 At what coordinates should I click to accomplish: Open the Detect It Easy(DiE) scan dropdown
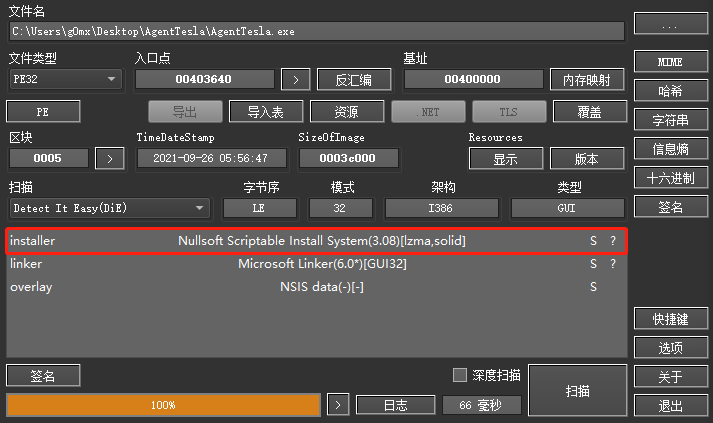point(109,208)
